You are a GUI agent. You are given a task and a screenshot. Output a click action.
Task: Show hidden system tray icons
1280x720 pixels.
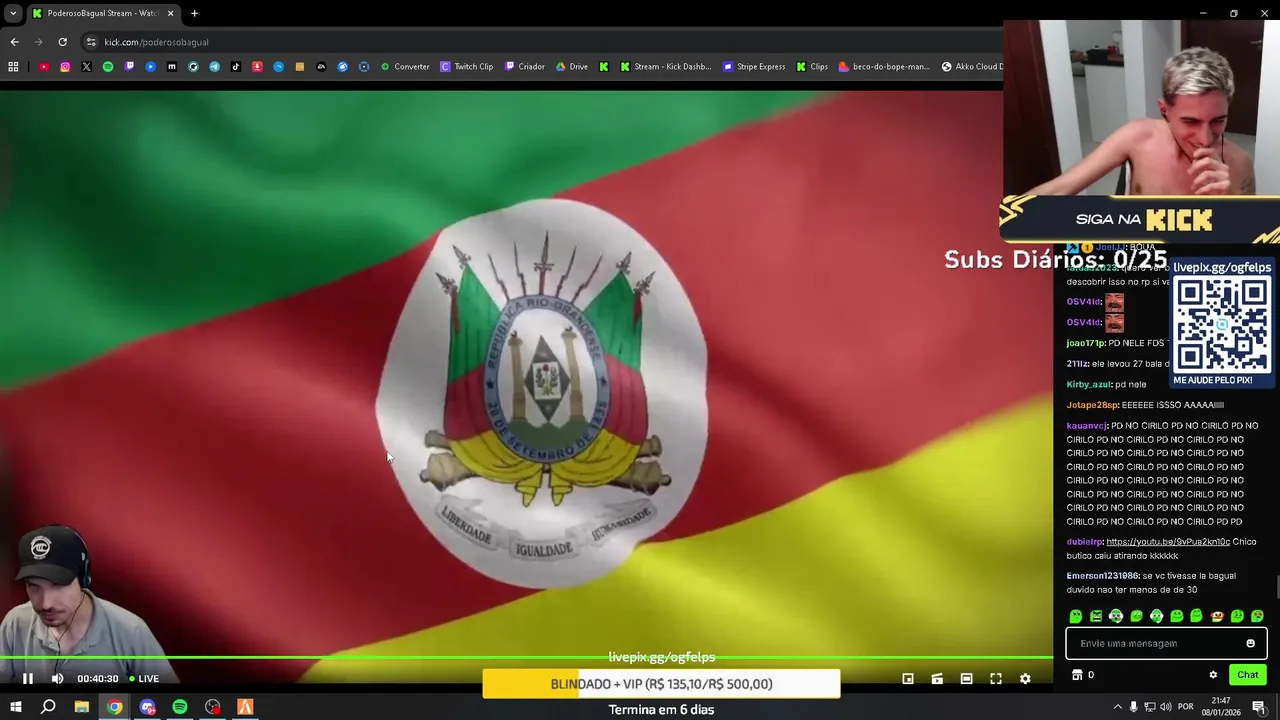pos(1117,707)
